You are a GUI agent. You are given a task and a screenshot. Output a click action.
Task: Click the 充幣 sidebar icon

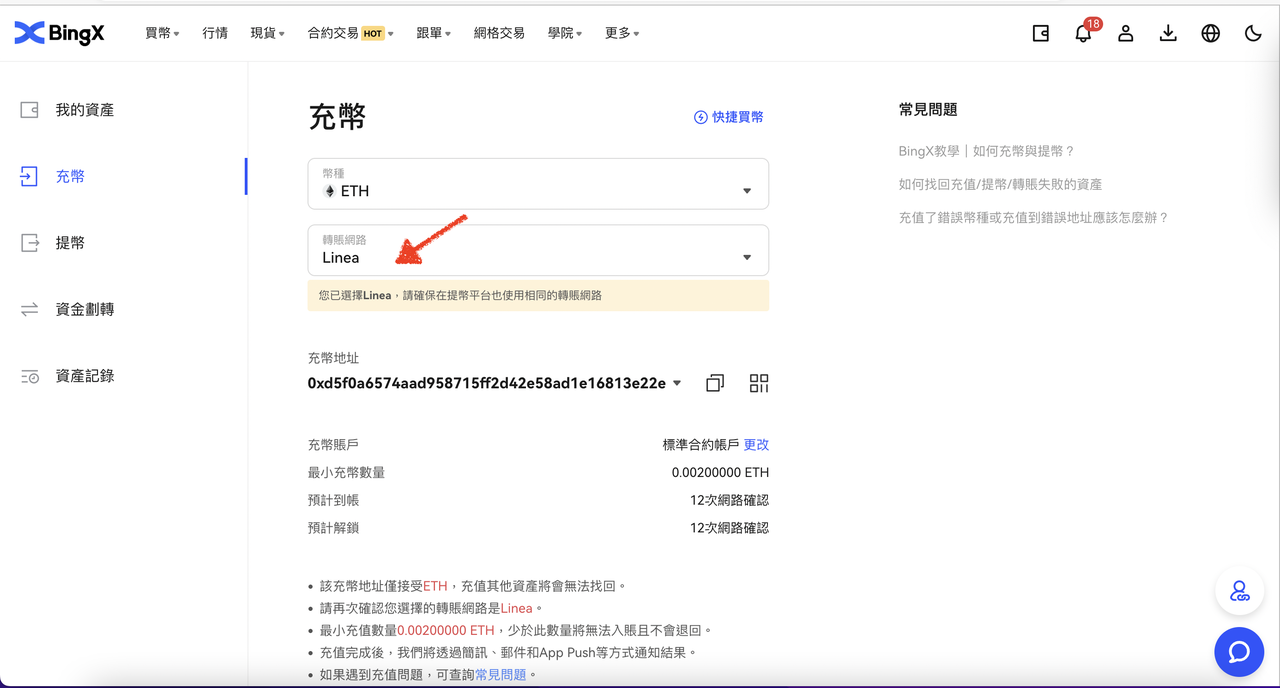(29, 176)
